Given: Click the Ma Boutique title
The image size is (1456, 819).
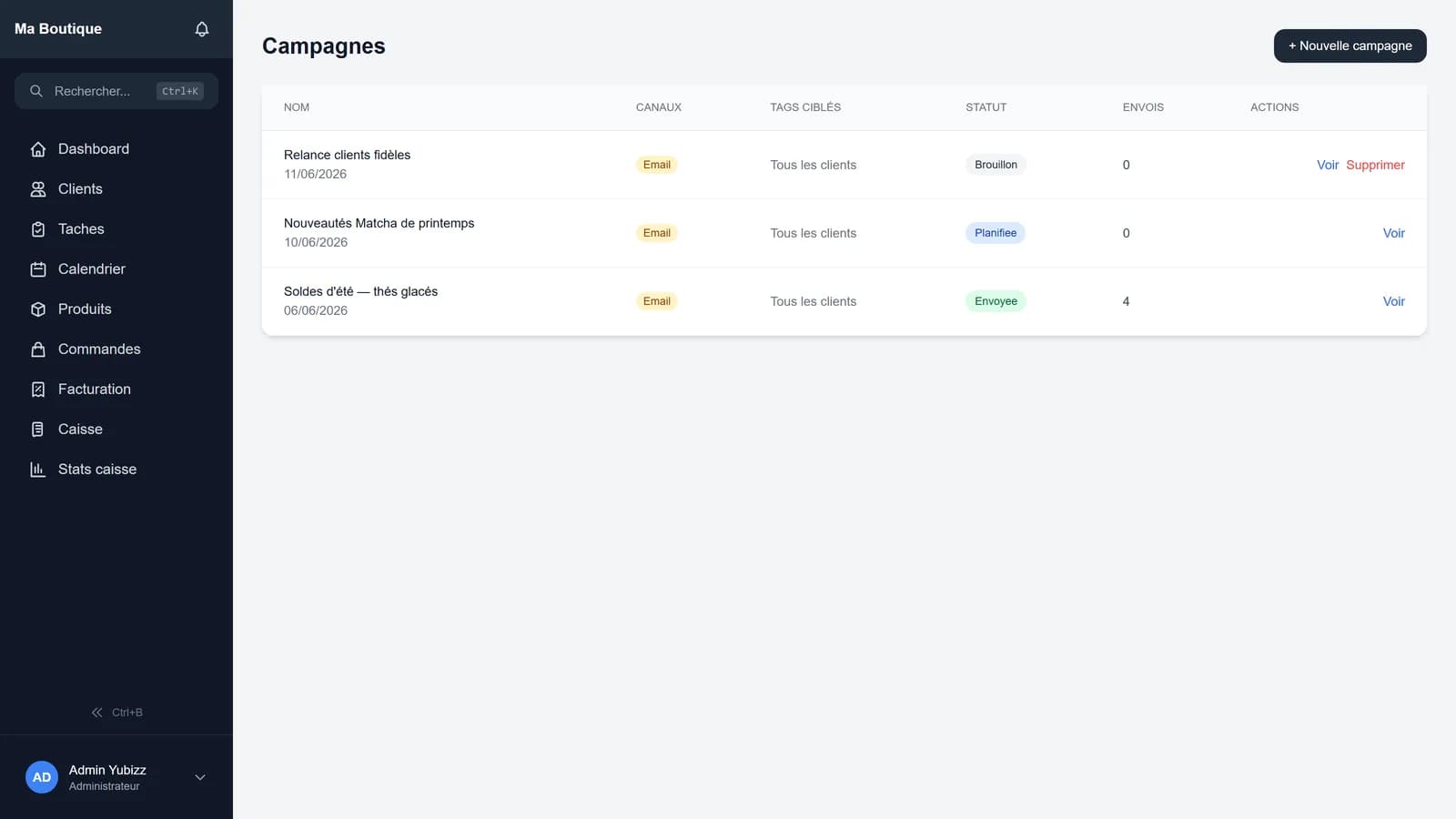Looking at the screenshot, I should click(58, 29).
